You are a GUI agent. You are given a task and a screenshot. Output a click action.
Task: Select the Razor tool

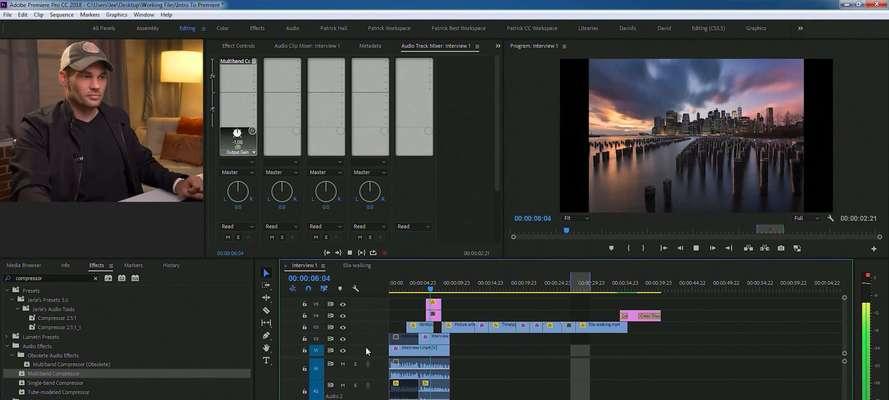[x=266, y=310]
